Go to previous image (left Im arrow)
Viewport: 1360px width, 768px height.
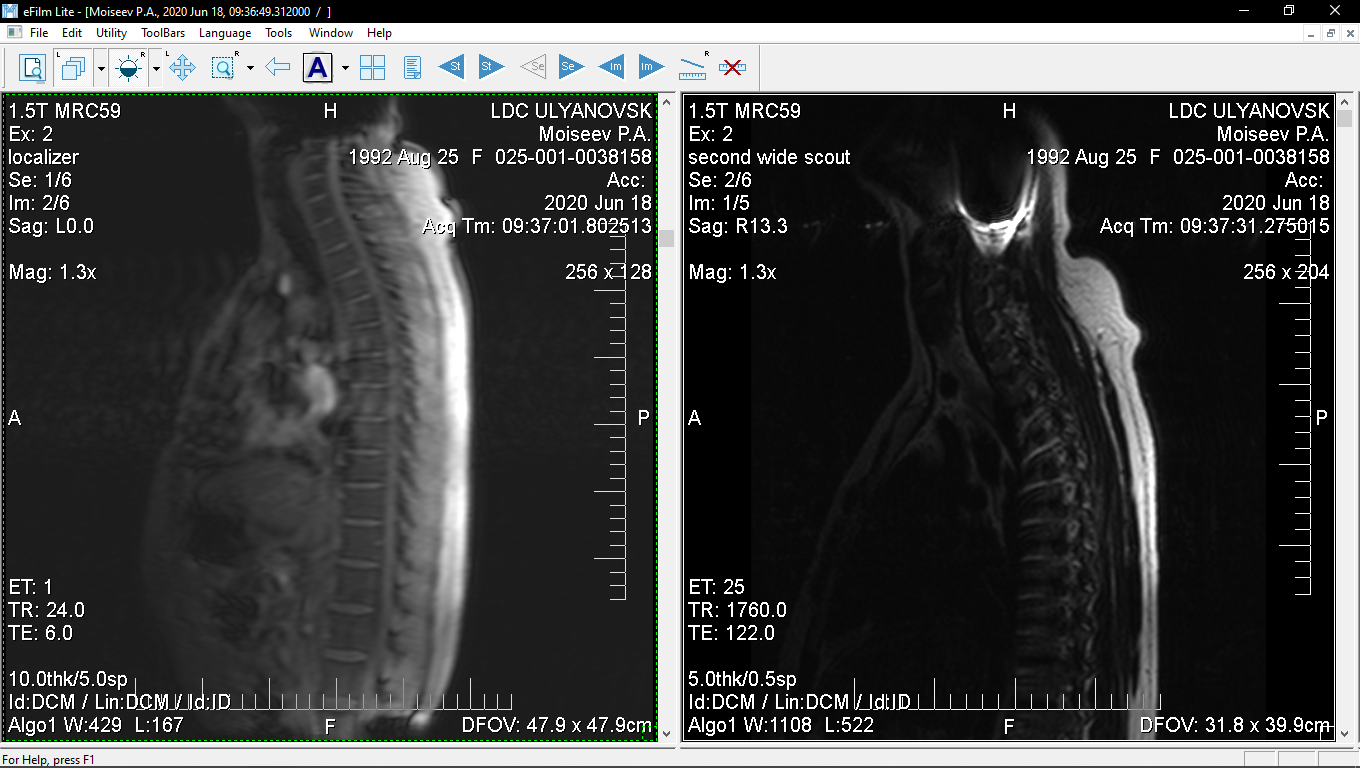pos(611,68)
